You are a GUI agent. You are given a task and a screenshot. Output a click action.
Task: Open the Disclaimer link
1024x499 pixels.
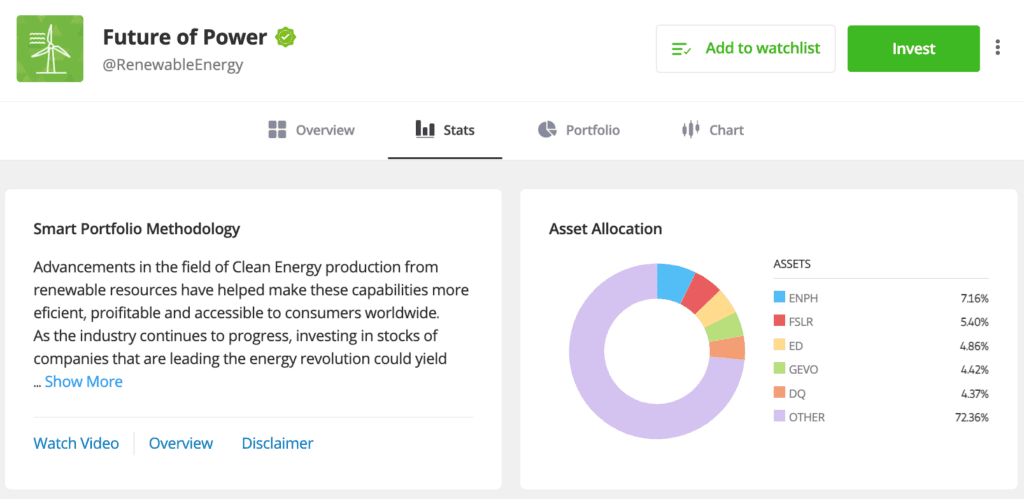click(277, 443)
